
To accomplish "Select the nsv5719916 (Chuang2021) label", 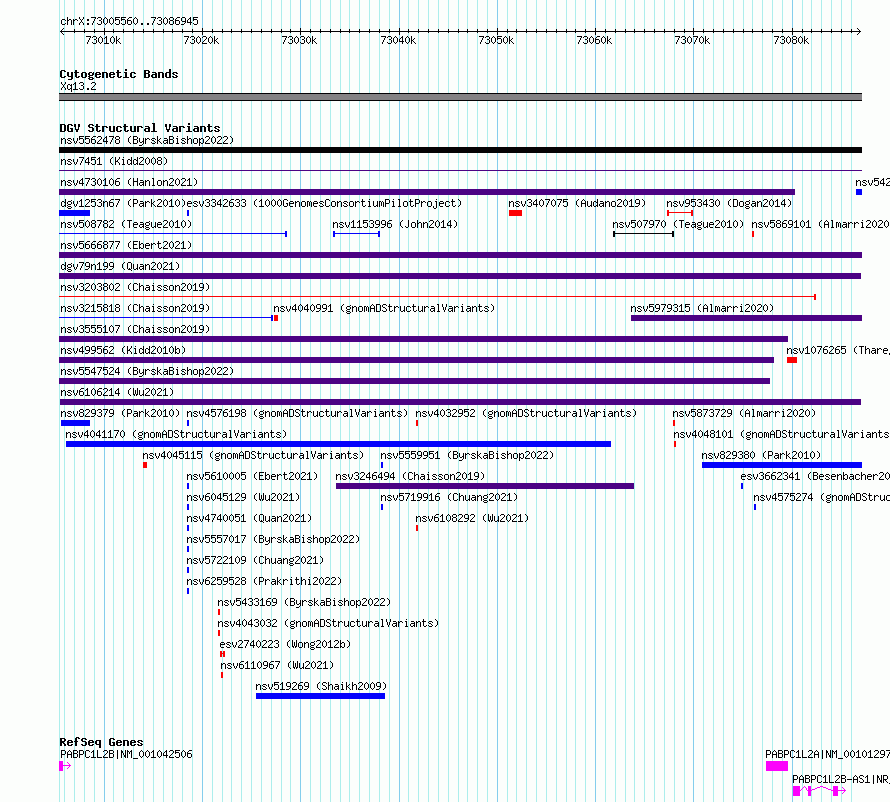I will click(x=449, y=497).
